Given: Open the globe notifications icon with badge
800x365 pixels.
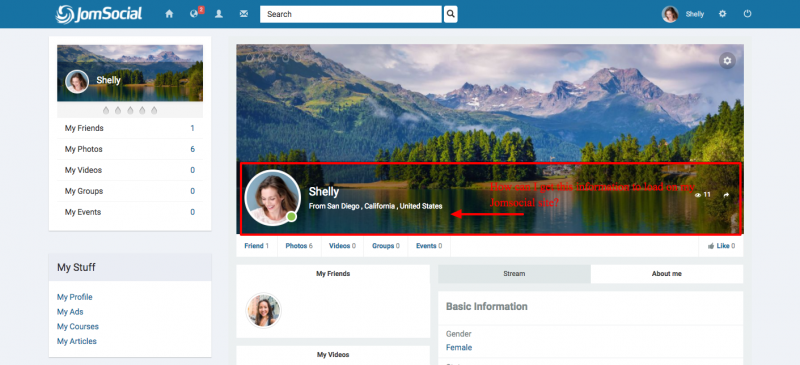Looking at the screenshot, I should tap(195, 13).
